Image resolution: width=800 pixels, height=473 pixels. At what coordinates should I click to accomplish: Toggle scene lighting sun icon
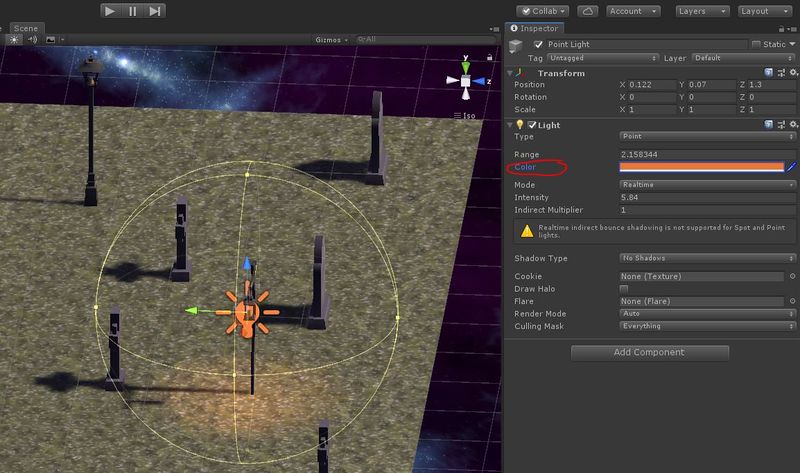coord(14,39)
